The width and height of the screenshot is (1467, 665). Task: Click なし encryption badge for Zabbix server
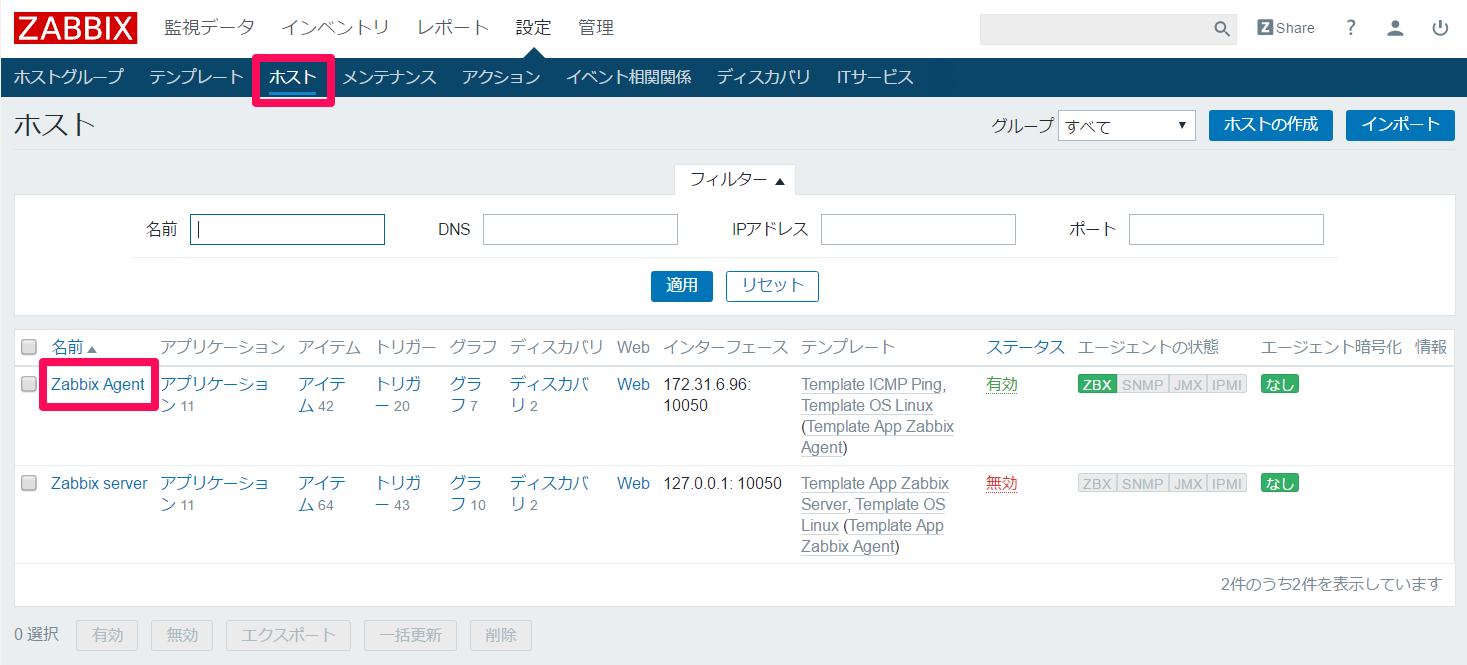pyautogui.click(x=1280, y=483)
